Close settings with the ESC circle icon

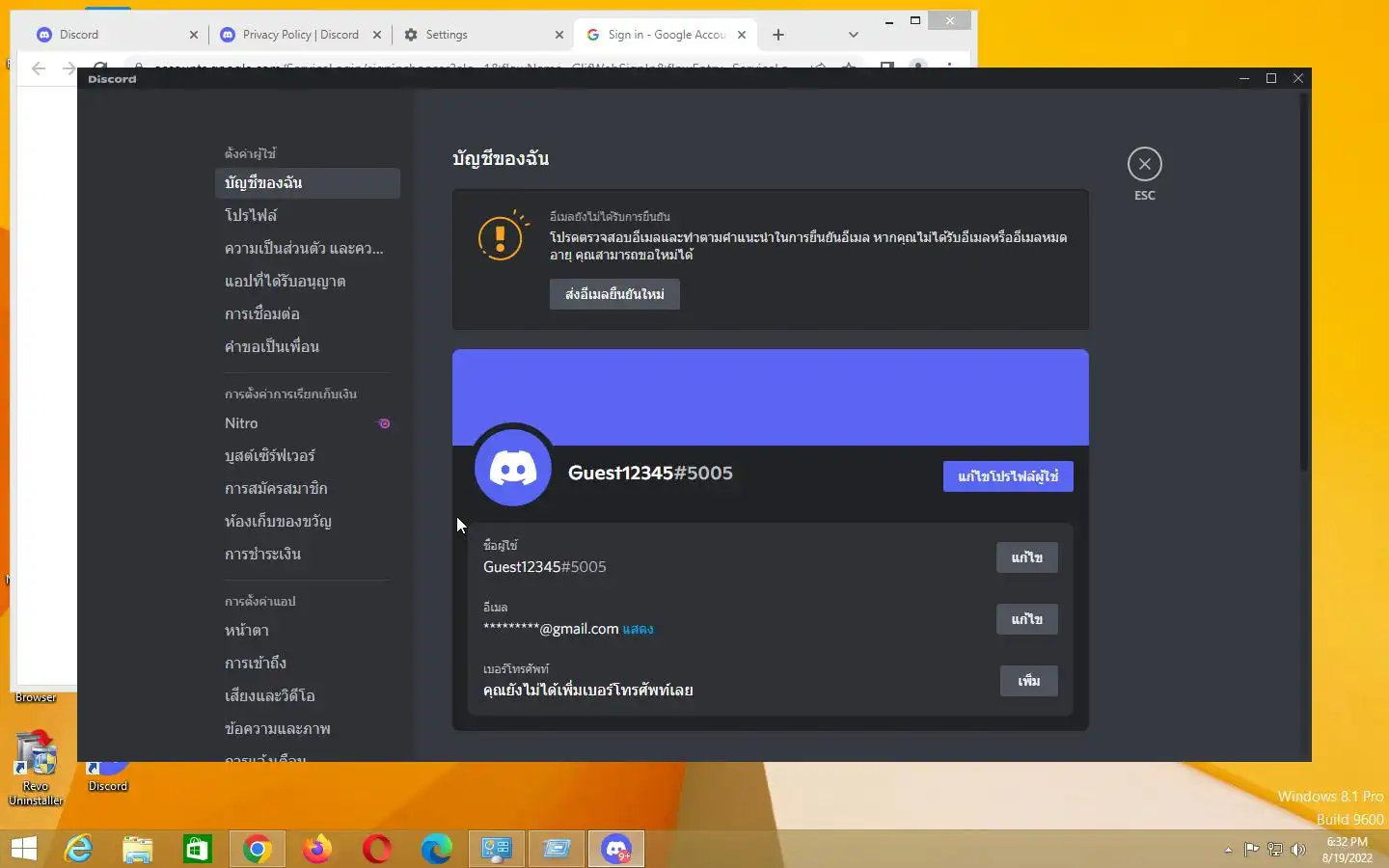pos(1144,164)
